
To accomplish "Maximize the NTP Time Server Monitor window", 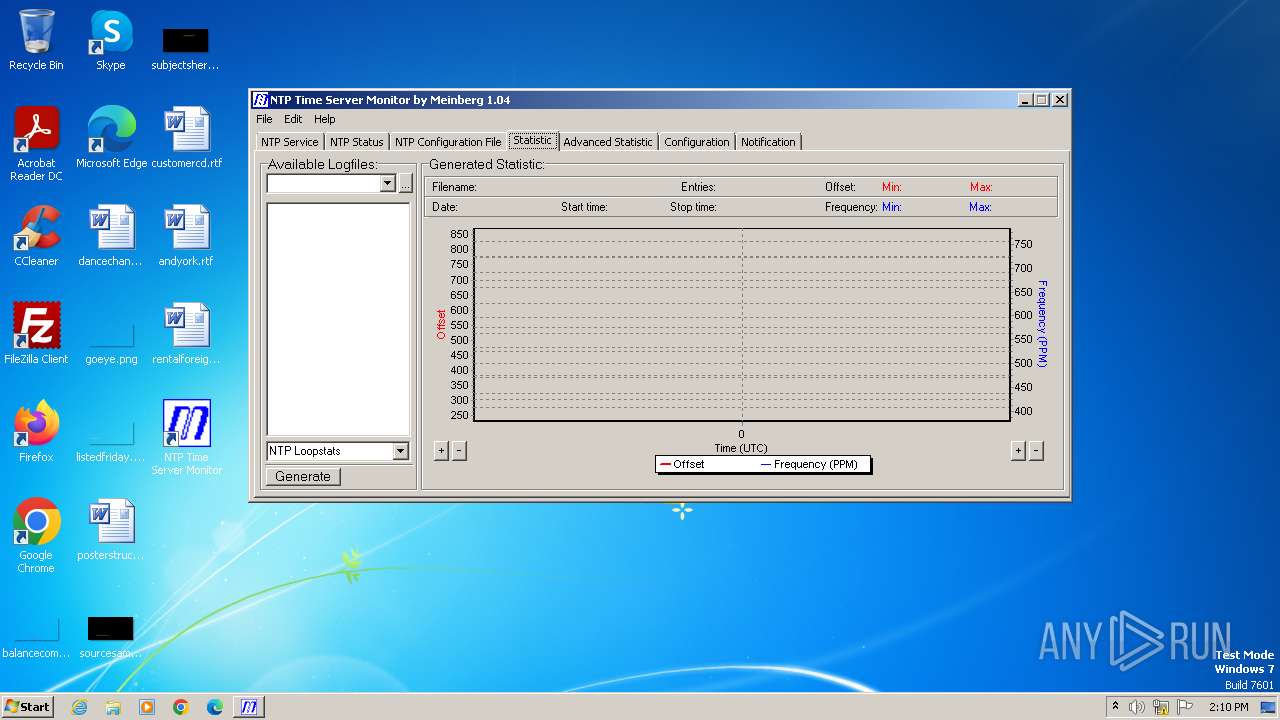I will click(x=1042, y=100).
